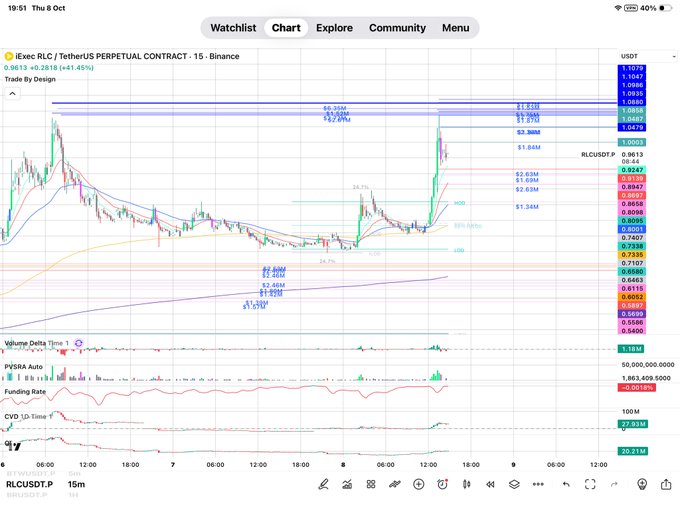Tap the day 7 time axis marker
The height and width of the screenshot is (510, 680).
[173, 464]
